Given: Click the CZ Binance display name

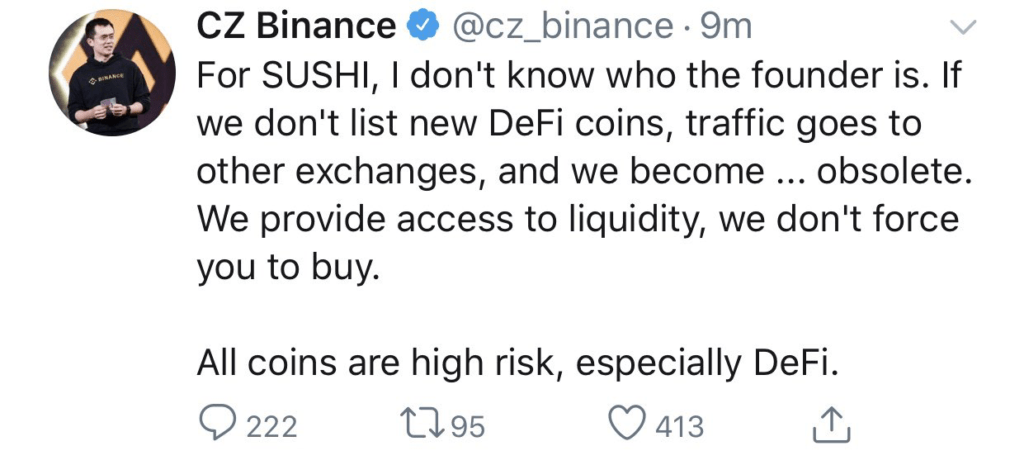Looking at the screenshot, I should (296, 27).
